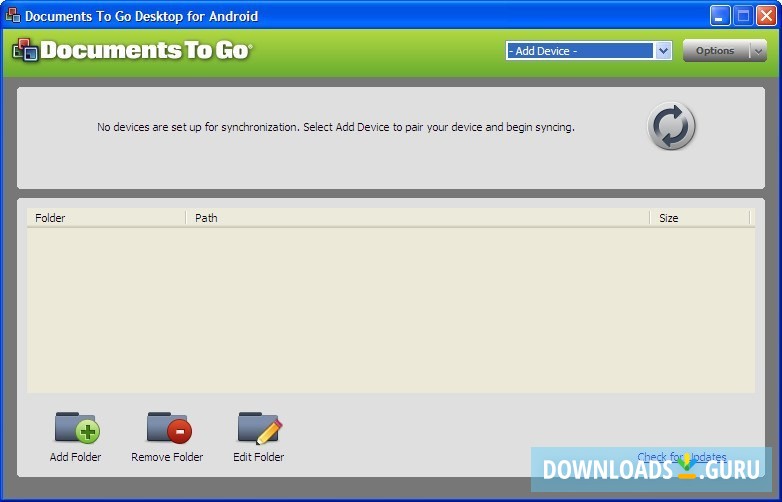Close the Documents To Go window
Image resolution: width=782 pixels, height=502 pixels.
pyautogui.click(x=766, y=16)
